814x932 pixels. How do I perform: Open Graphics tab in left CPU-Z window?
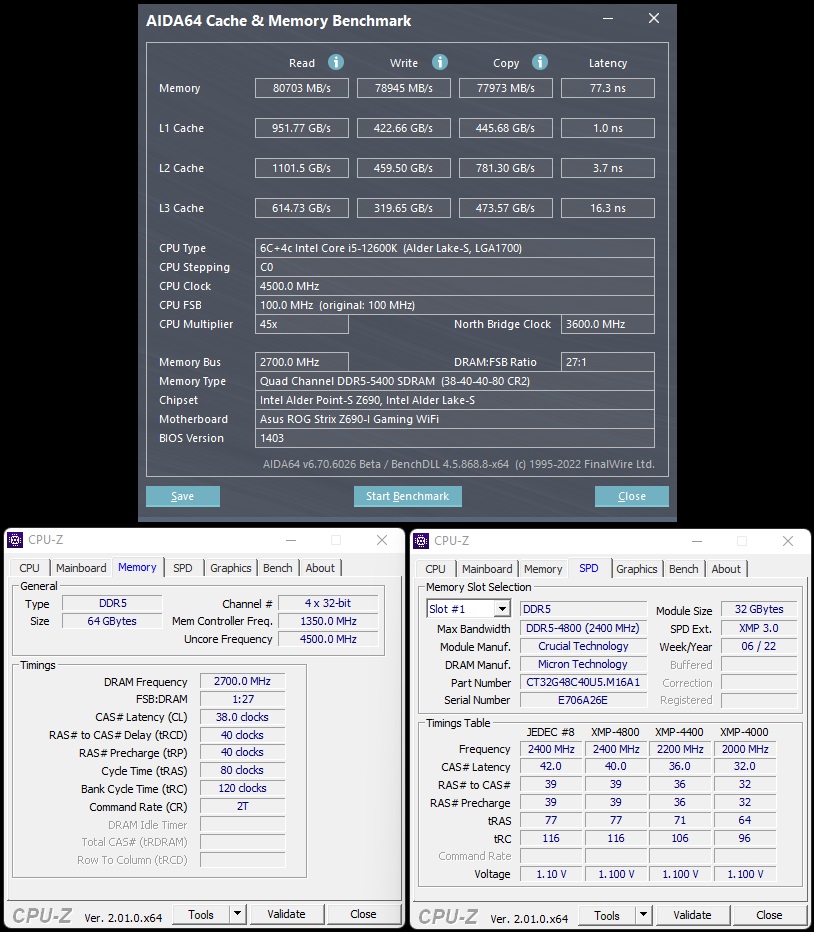(x=231, y=568)
